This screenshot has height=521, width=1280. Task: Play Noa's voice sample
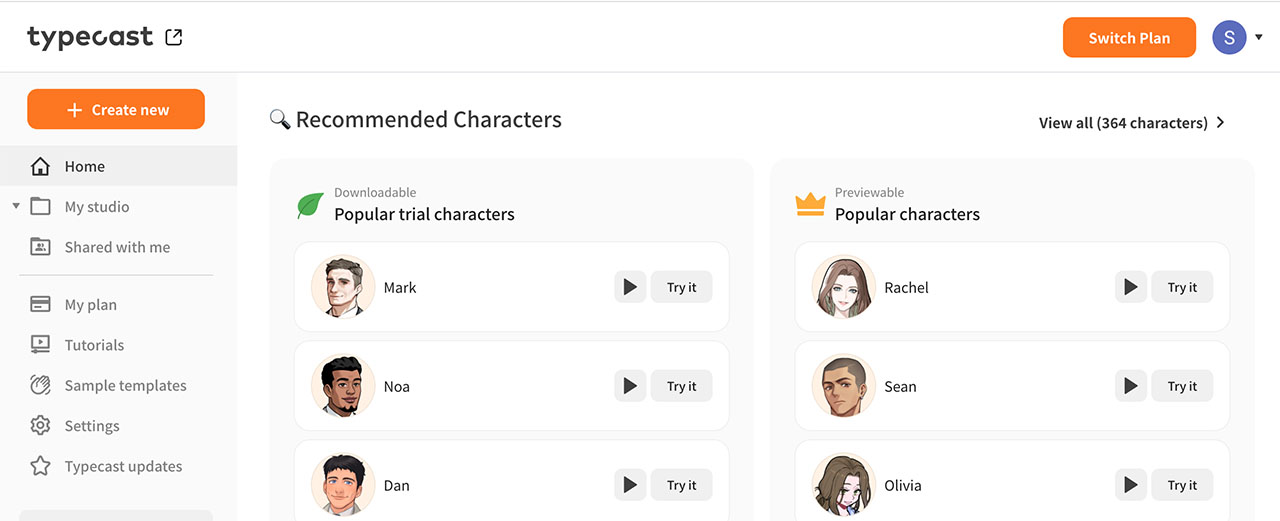coord(630,386)
